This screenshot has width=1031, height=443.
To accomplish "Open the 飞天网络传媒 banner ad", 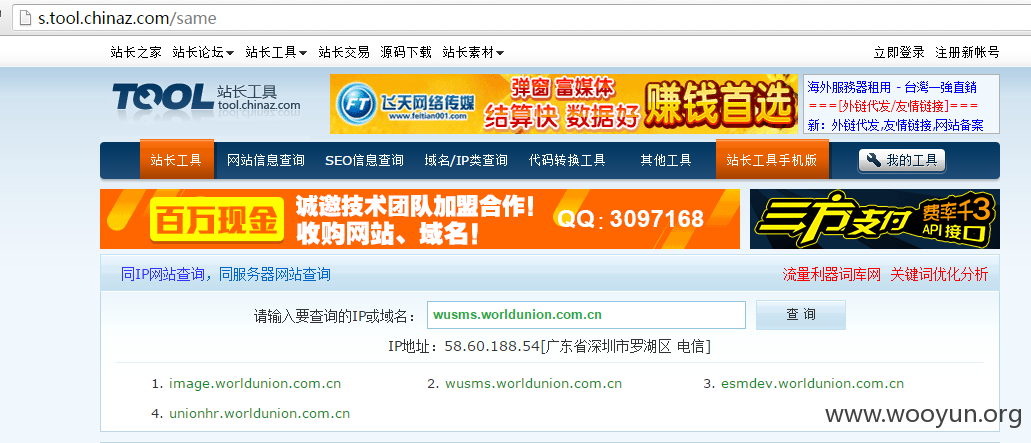I will click(563, 104).
